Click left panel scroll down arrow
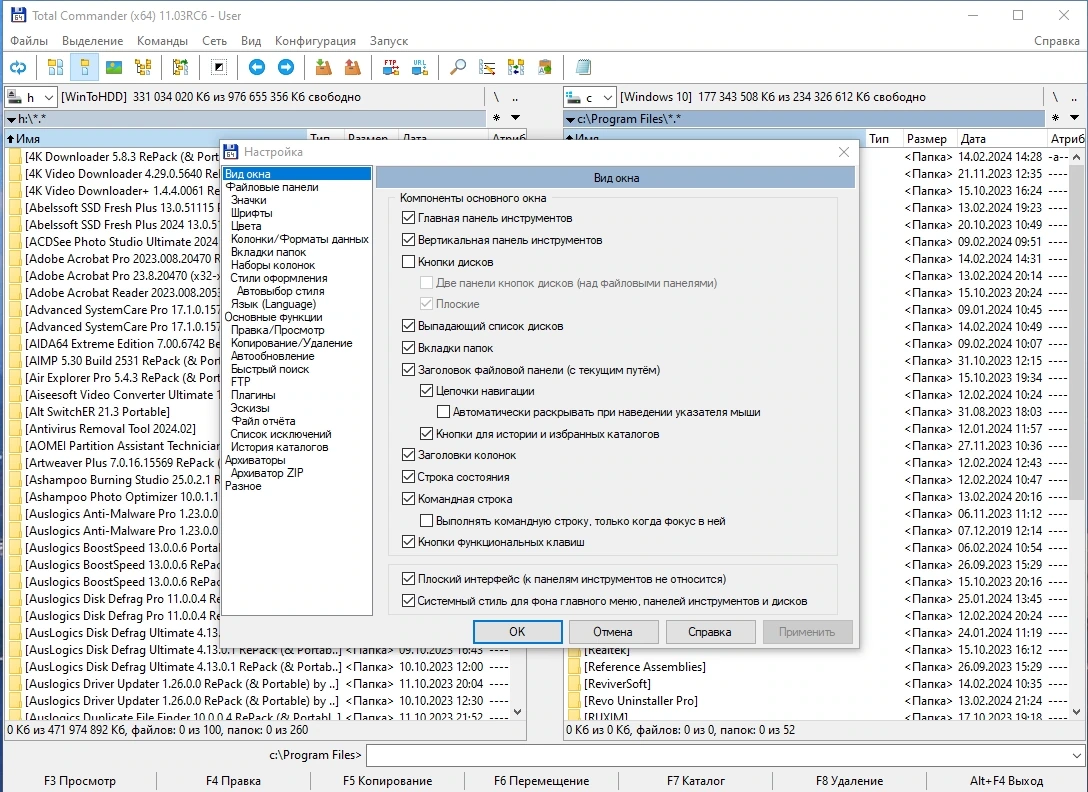This screenshot has height=792, width=1088. point(517,712)
